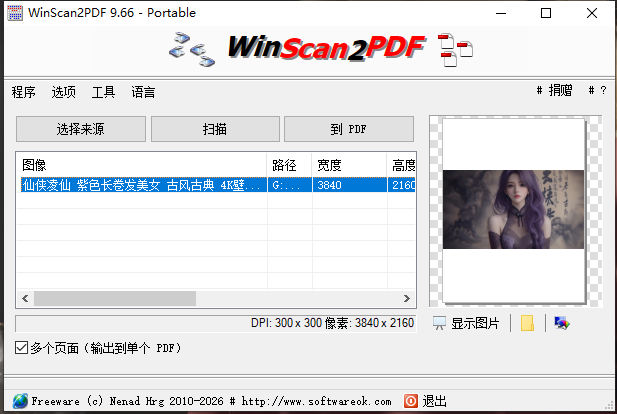
Task: Click the WinScan2PDF title bar app icon
Action: (x=15, y=13)
